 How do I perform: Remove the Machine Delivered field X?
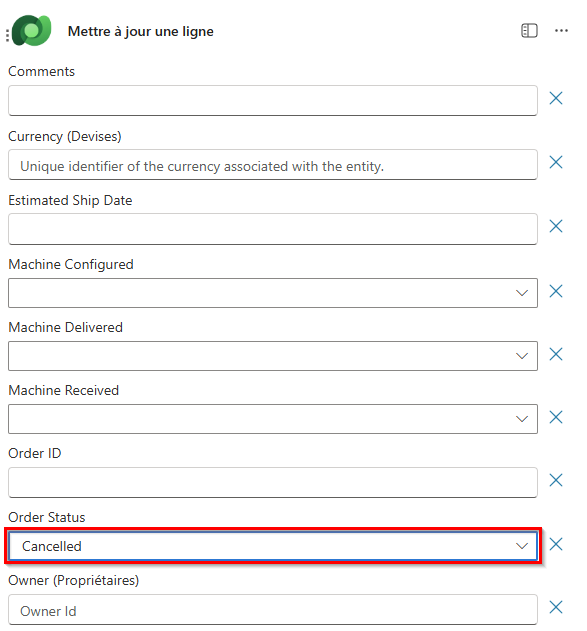pyautogui.click(x=556, y=354)
